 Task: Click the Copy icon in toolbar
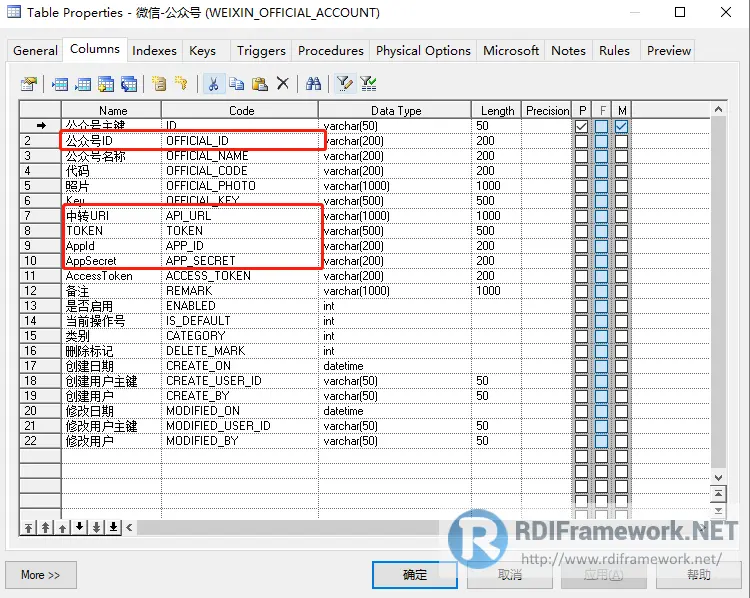coord(236,84)
